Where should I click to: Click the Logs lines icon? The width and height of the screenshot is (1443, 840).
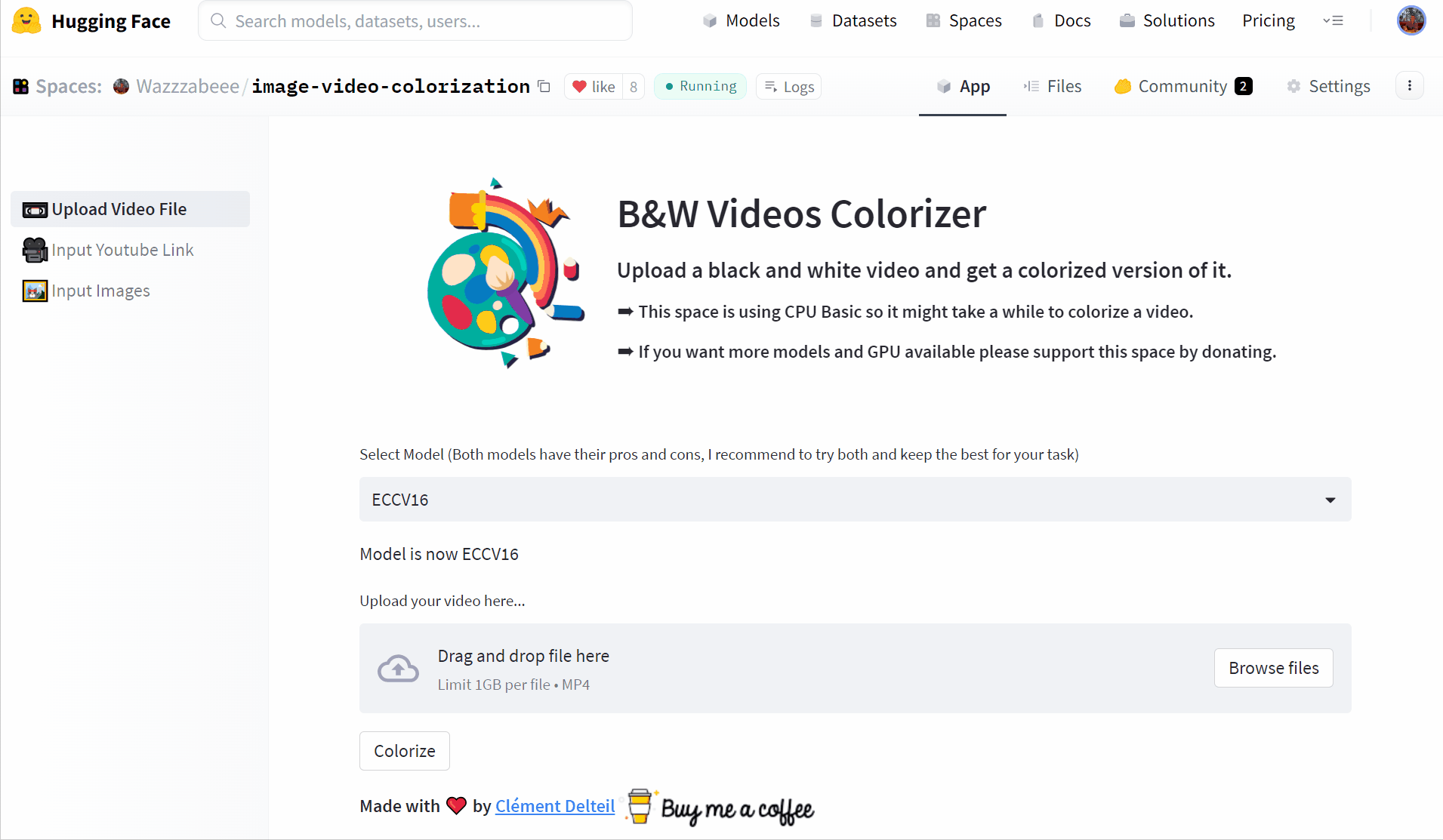coord(771,87)
